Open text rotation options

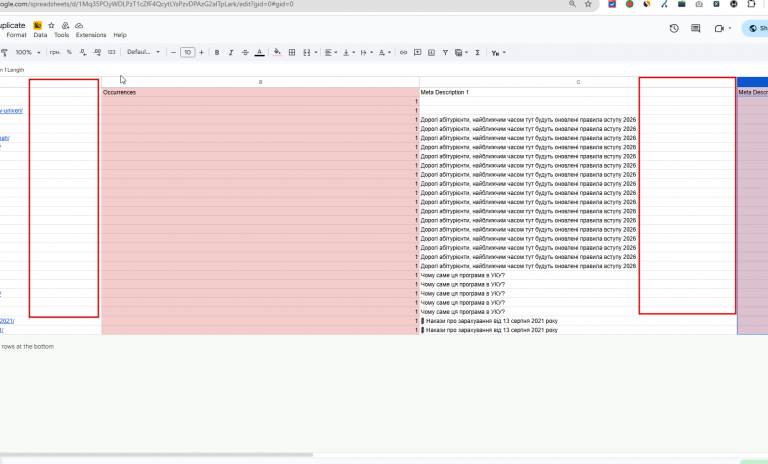[x=384, y=52]
